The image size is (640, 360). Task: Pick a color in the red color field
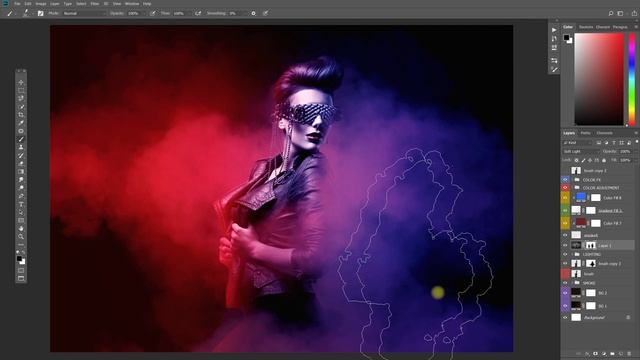click(599, 79)
